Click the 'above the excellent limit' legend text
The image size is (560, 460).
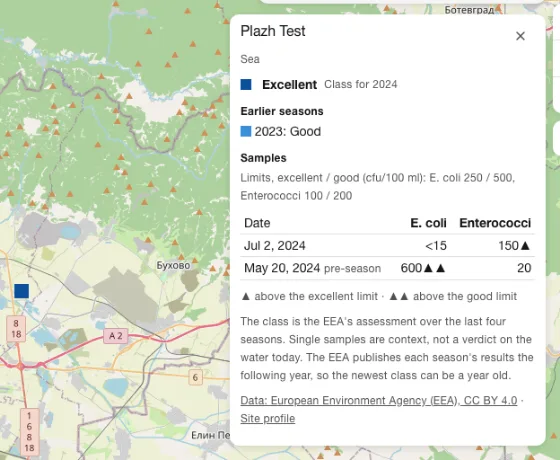[x=316, y=296]
